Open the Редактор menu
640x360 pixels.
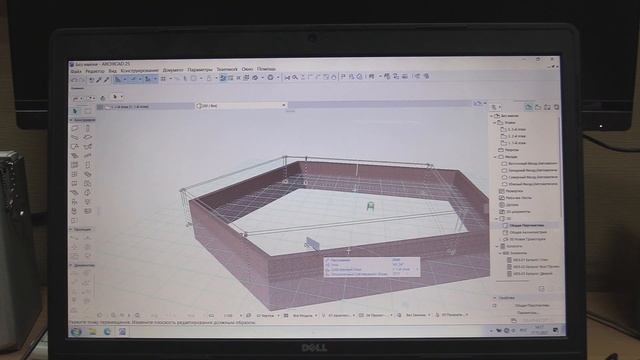[95, 71]
